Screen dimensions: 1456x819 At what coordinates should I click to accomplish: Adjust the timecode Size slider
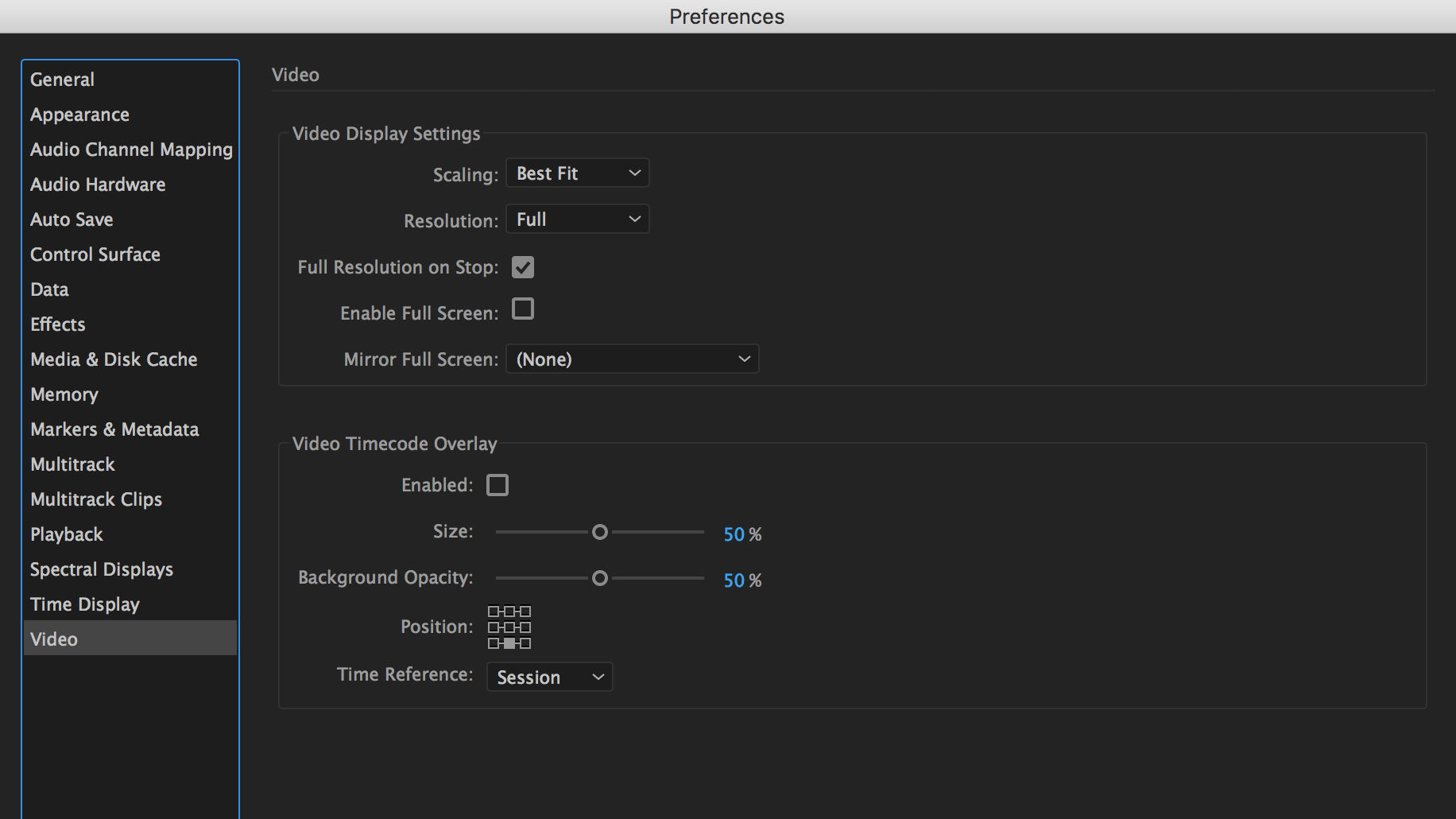600,531
